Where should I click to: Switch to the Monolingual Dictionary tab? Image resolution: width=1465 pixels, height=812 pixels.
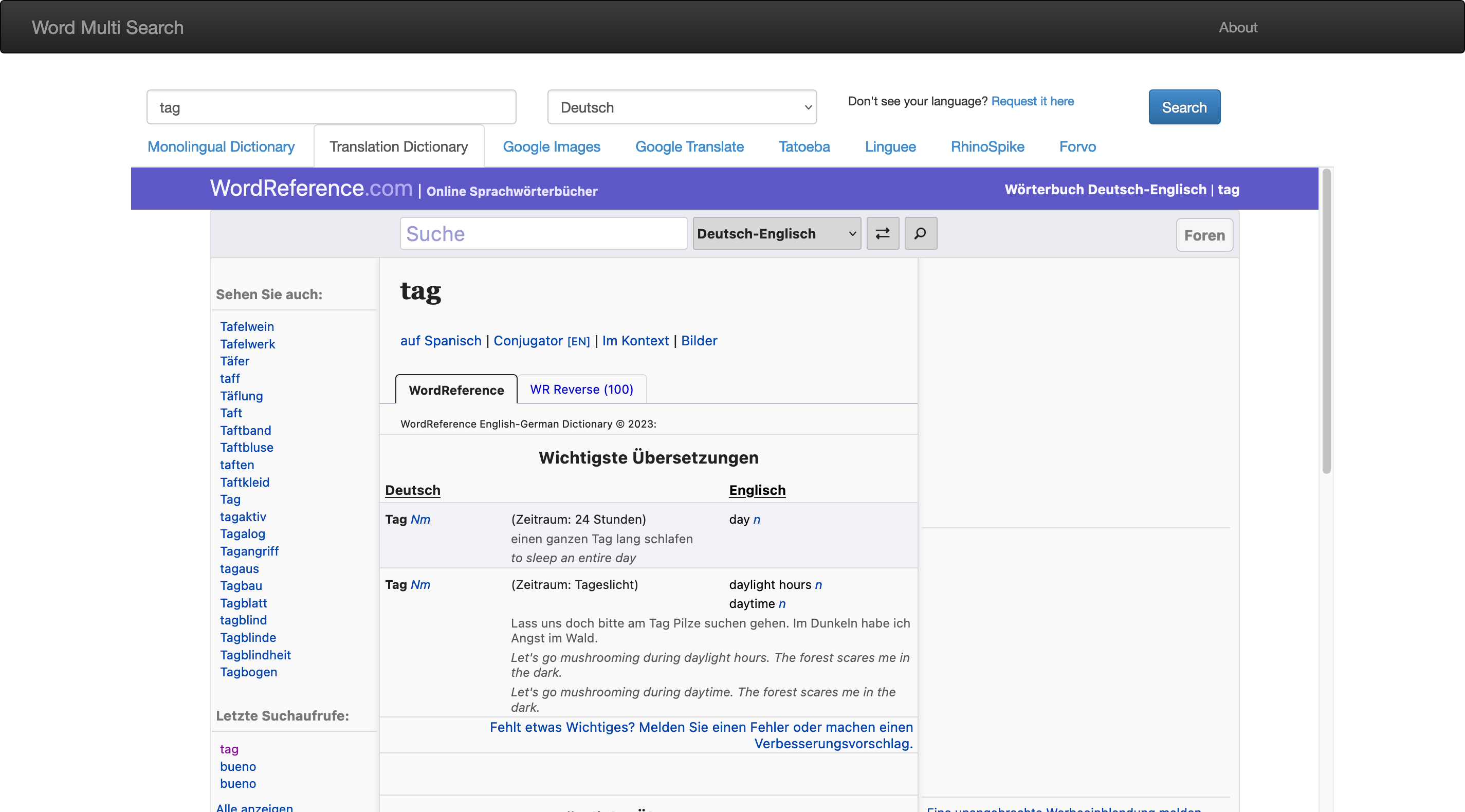[x=221, y=146]
